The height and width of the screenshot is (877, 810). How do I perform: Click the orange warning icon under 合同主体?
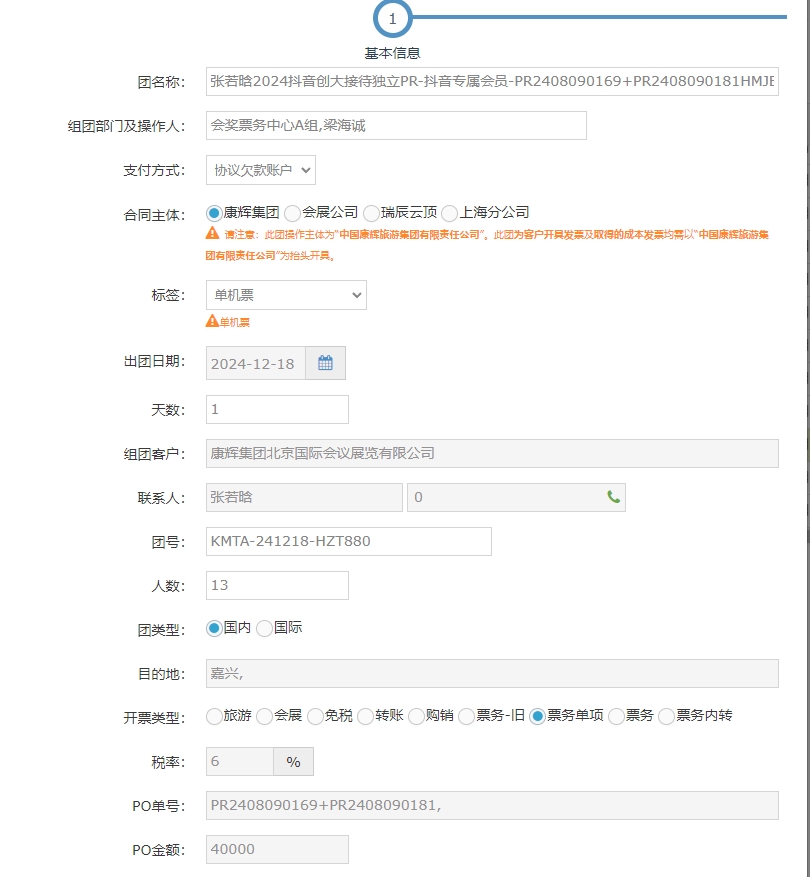tap(212, 233)
